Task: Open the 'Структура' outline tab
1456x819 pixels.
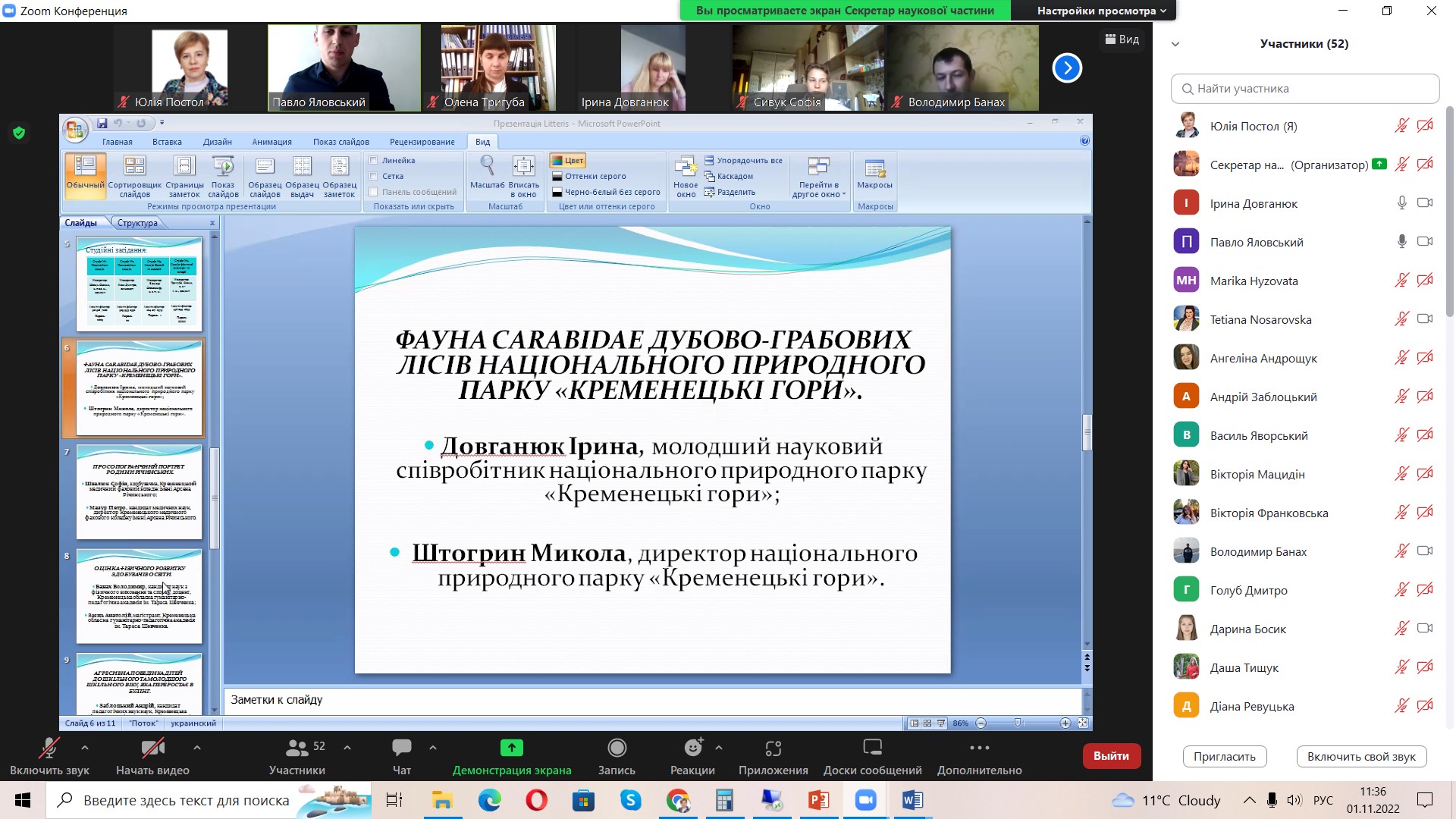Action: 137,223
